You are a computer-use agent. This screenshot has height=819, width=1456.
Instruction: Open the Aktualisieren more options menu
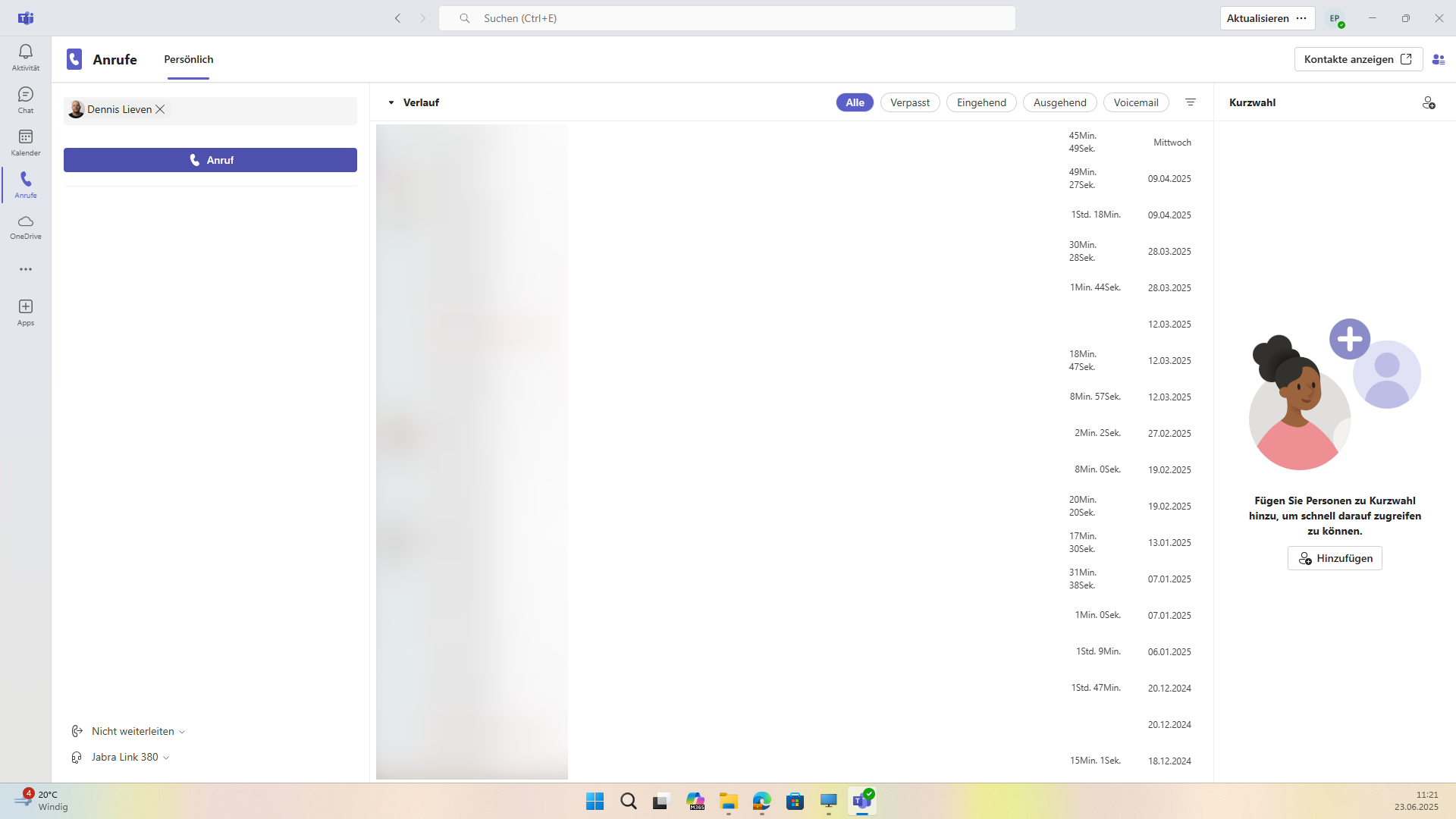pos(1301,18)
